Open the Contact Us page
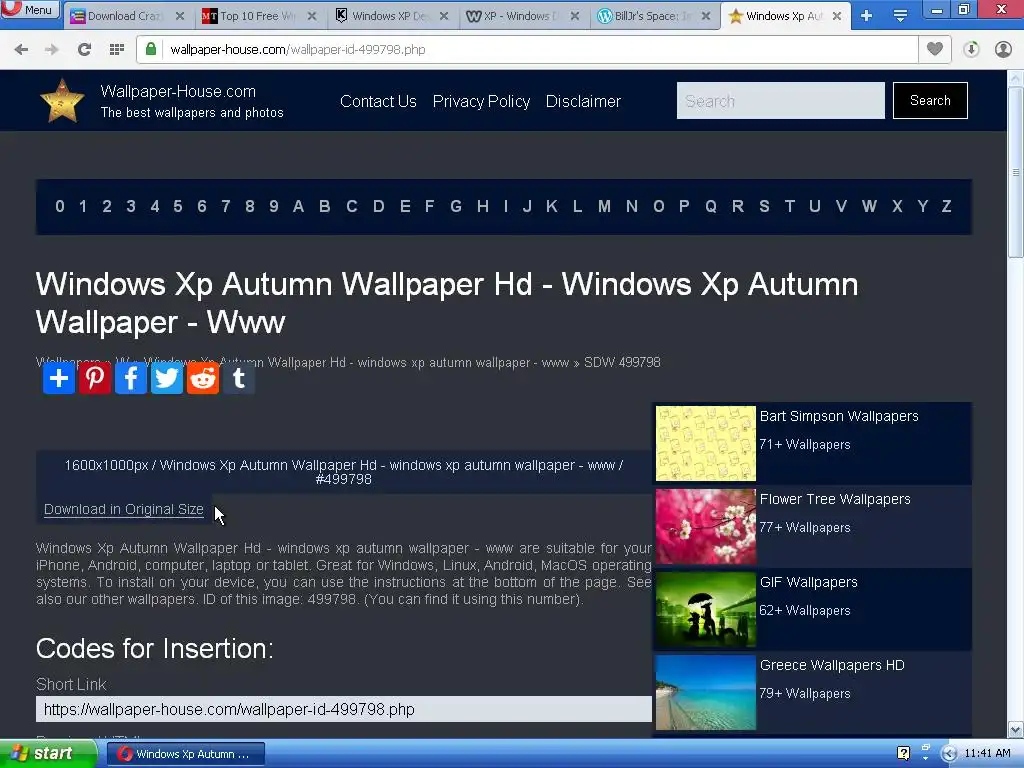This screenshot has height=768, width=1024. tap(378, 101)
